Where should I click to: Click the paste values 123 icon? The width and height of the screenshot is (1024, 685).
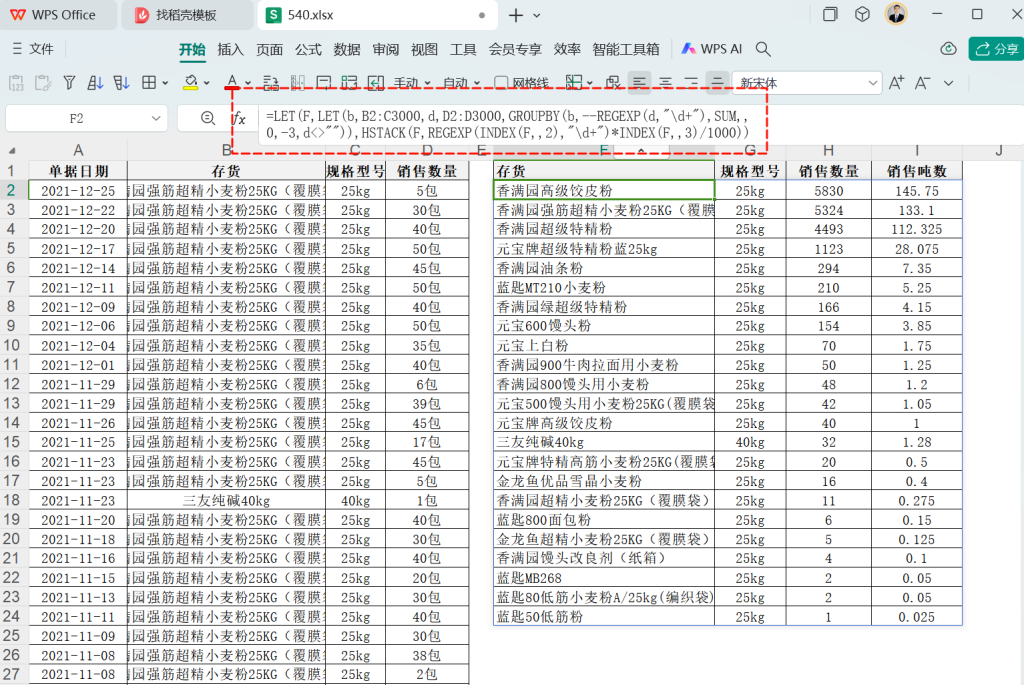(16, 83)
